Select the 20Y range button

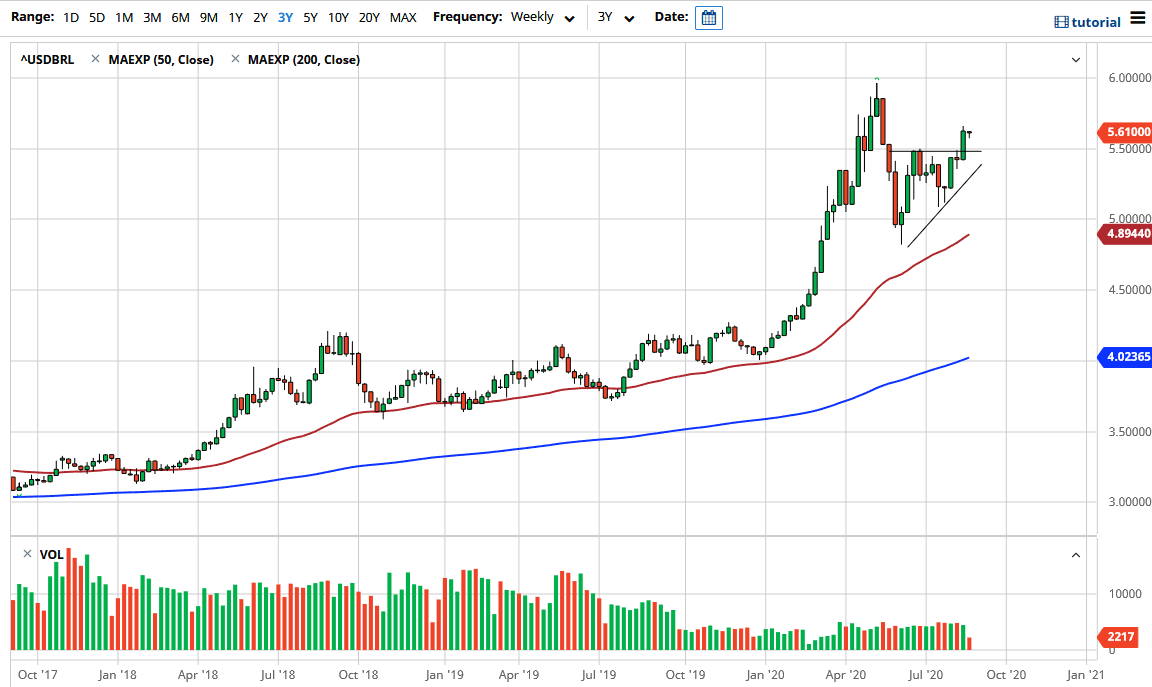click(x=369, y=17)
